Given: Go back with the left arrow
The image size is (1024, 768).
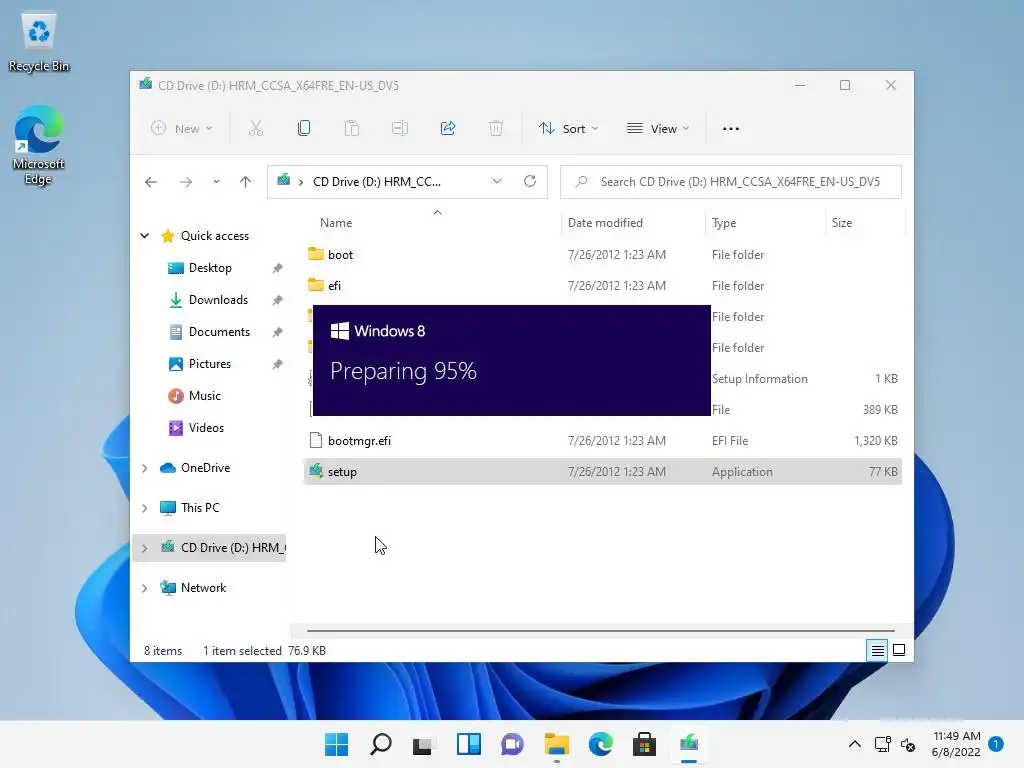Looking at the screenshot, I should (151, 182).
